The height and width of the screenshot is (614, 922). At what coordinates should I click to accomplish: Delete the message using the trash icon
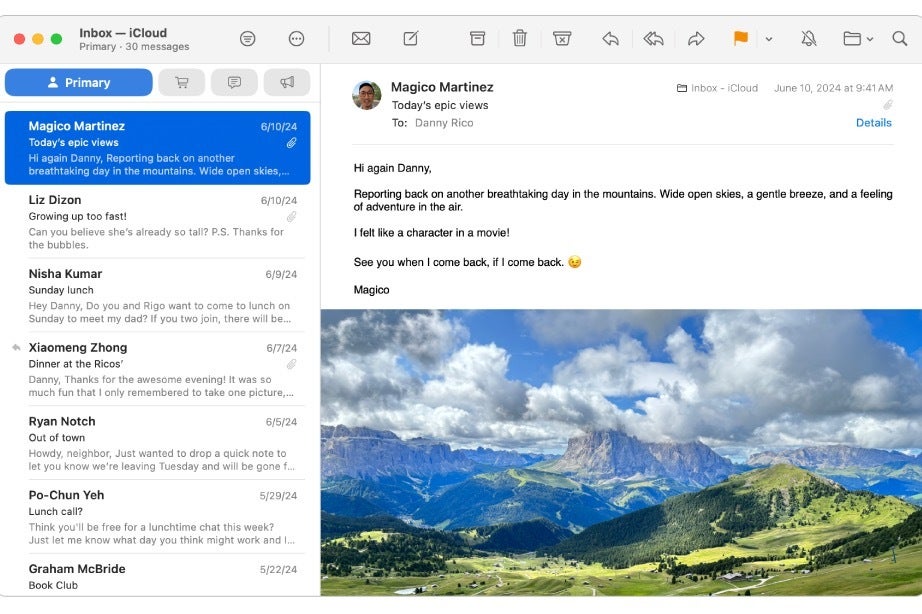(x=519, y=39)
